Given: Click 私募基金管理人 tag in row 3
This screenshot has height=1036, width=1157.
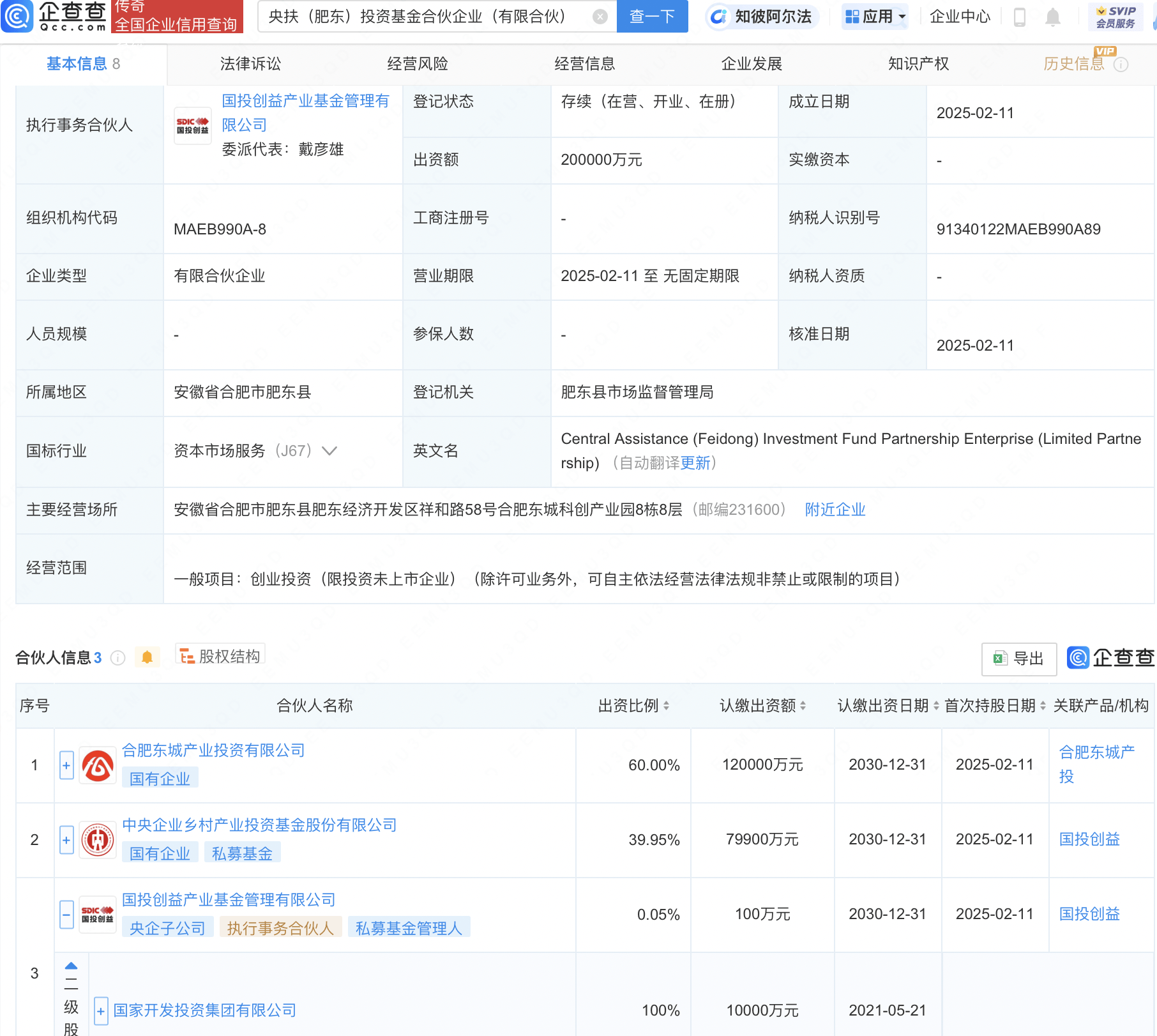Looking at the screenshot, I should pos(409,928).
